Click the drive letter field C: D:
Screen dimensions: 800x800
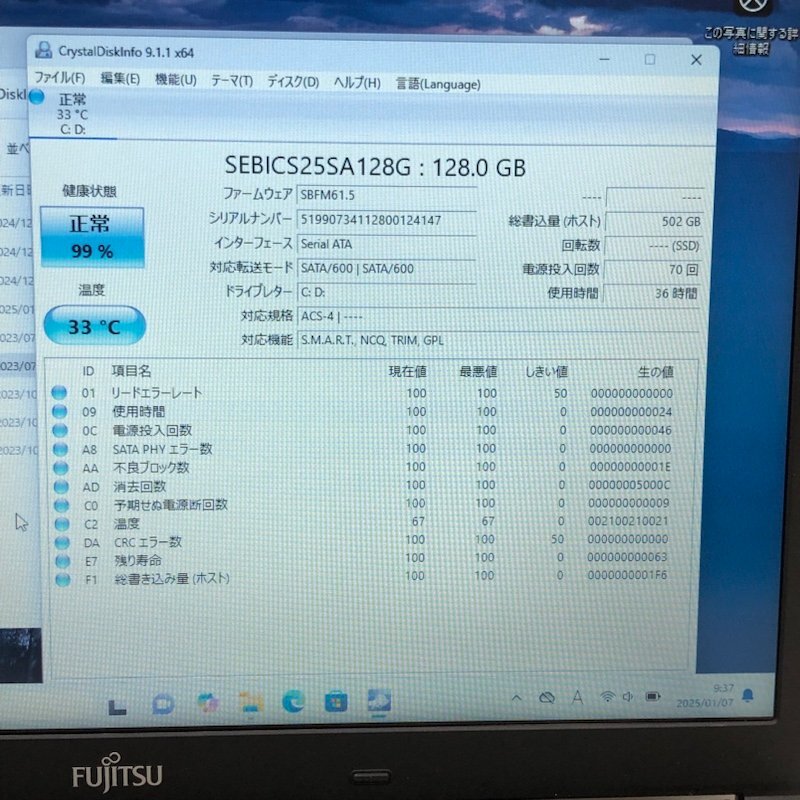(x=386, y=292)
